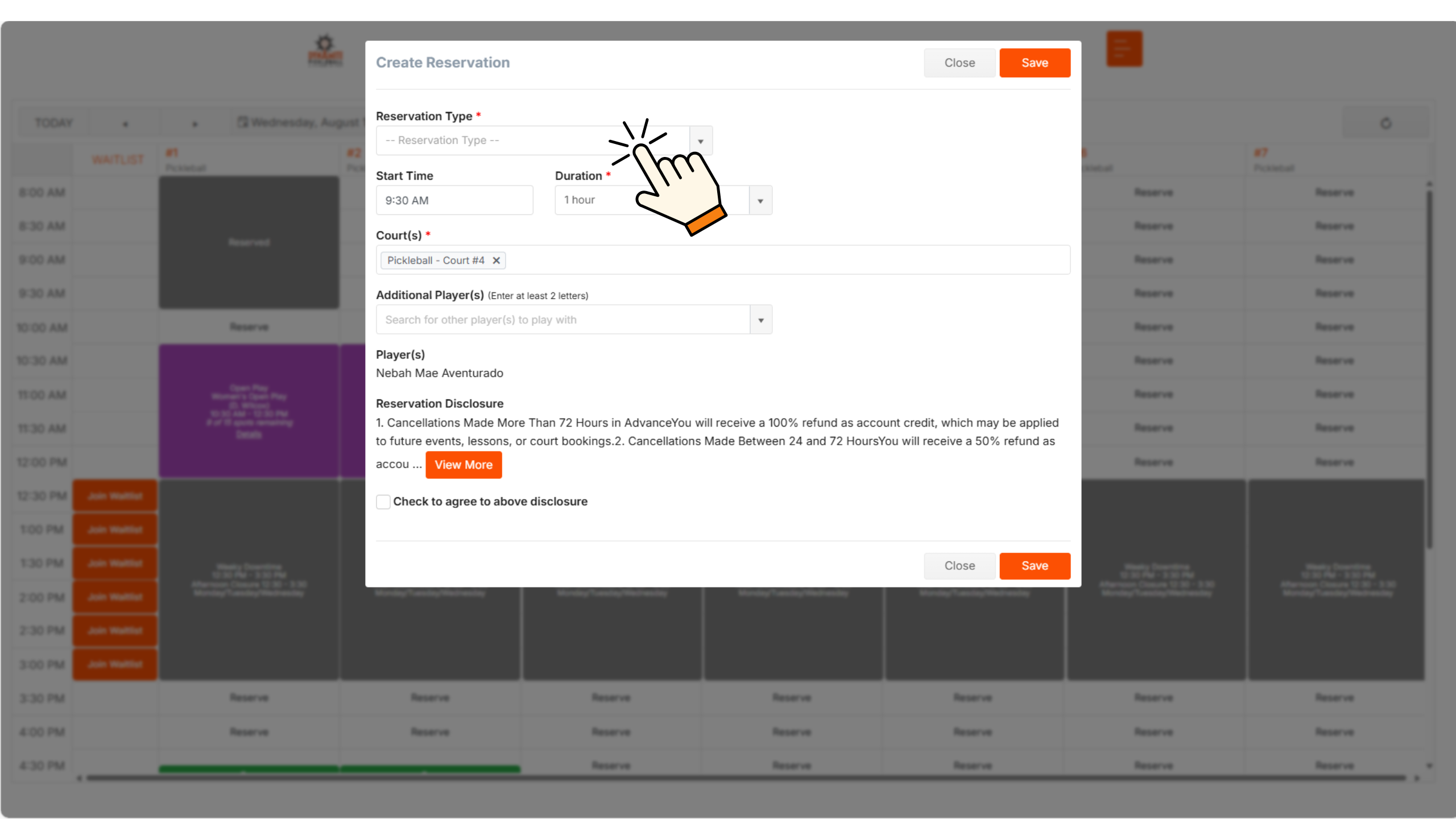Click the club logo at top

coord(325,51)
